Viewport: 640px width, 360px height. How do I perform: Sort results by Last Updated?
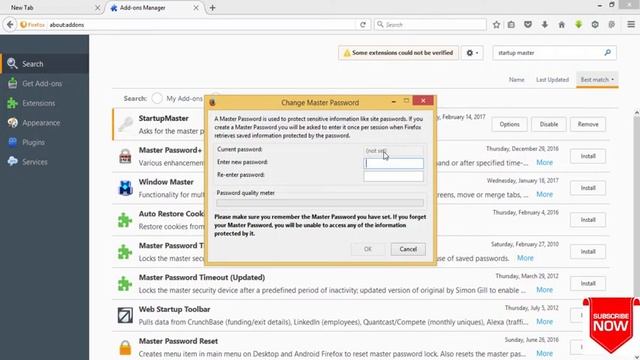tap(552, 80)
